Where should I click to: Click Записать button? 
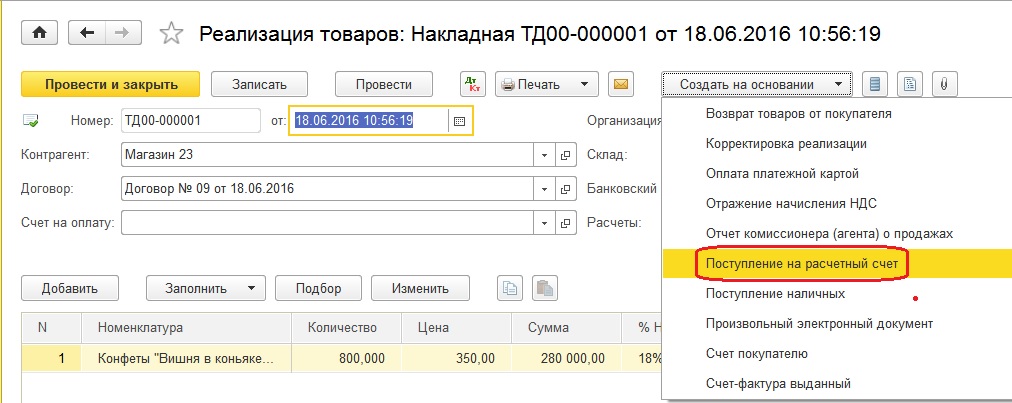tap(259, 85)
